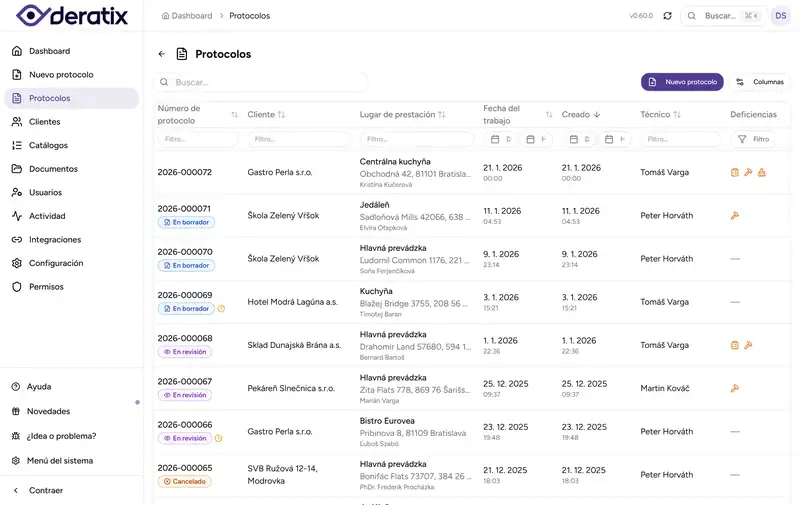800x505 pixels.
Task: Click the clock icon on protocol 2026-000069
Action: [221, 309]
